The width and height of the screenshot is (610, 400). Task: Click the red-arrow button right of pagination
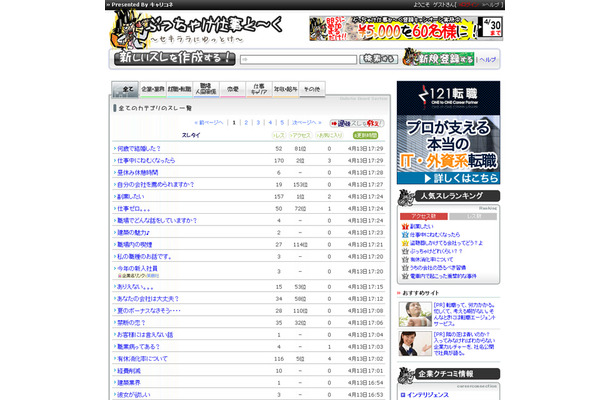coord(357,123)
